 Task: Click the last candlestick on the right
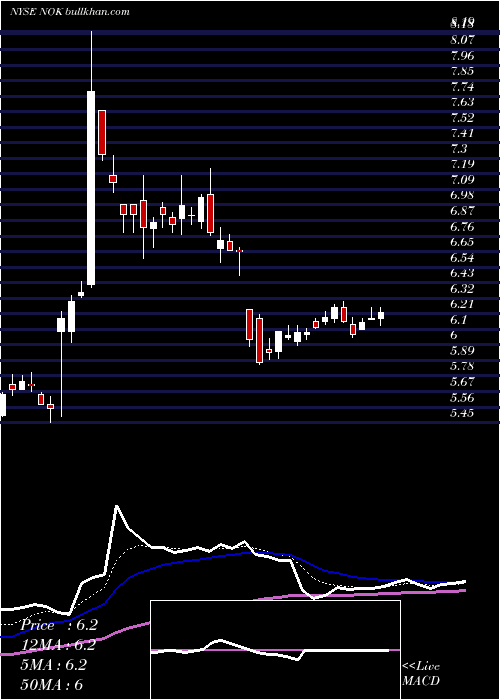(381, 315)
